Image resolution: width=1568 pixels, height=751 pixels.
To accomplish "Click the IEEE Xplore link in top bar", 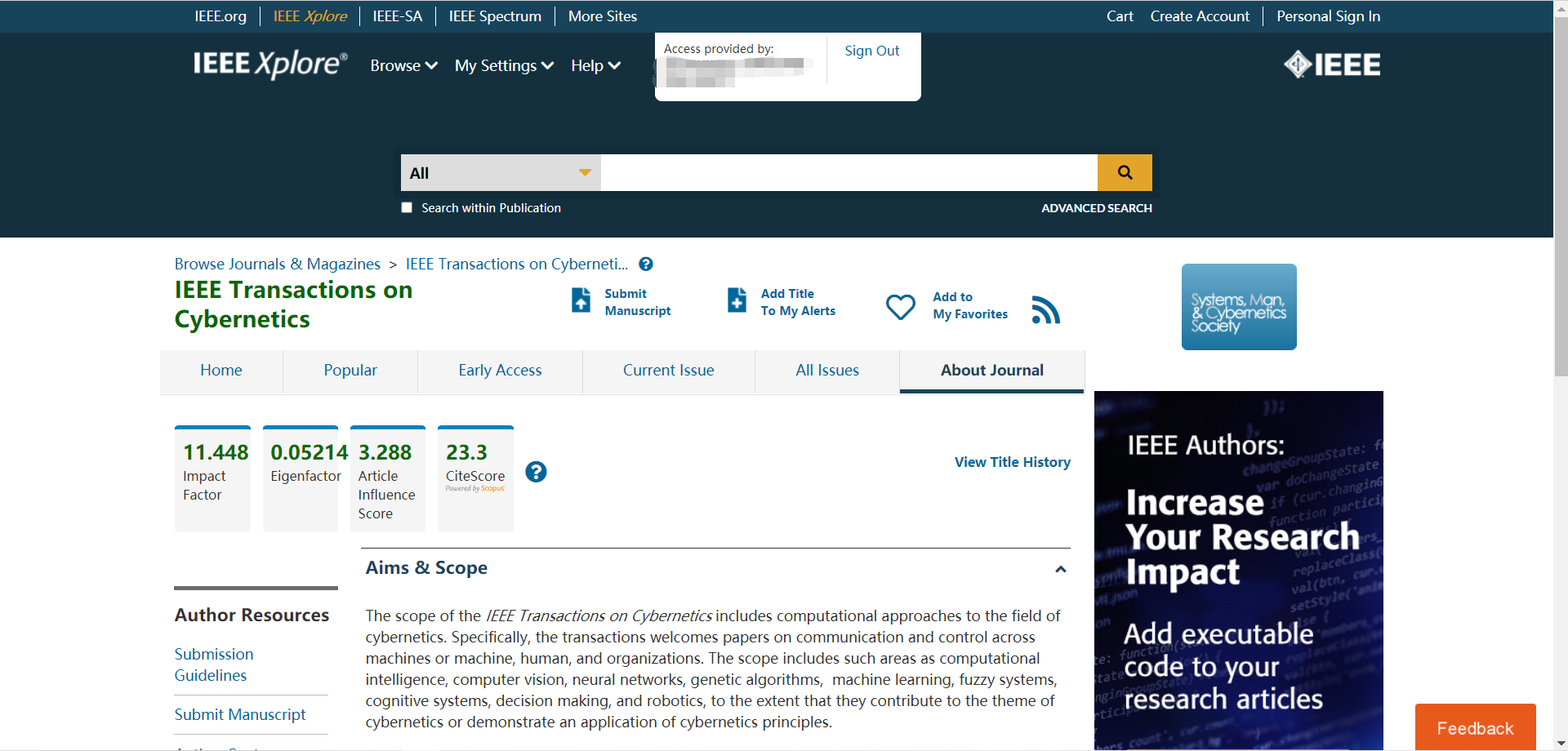I will click(310, 16).
